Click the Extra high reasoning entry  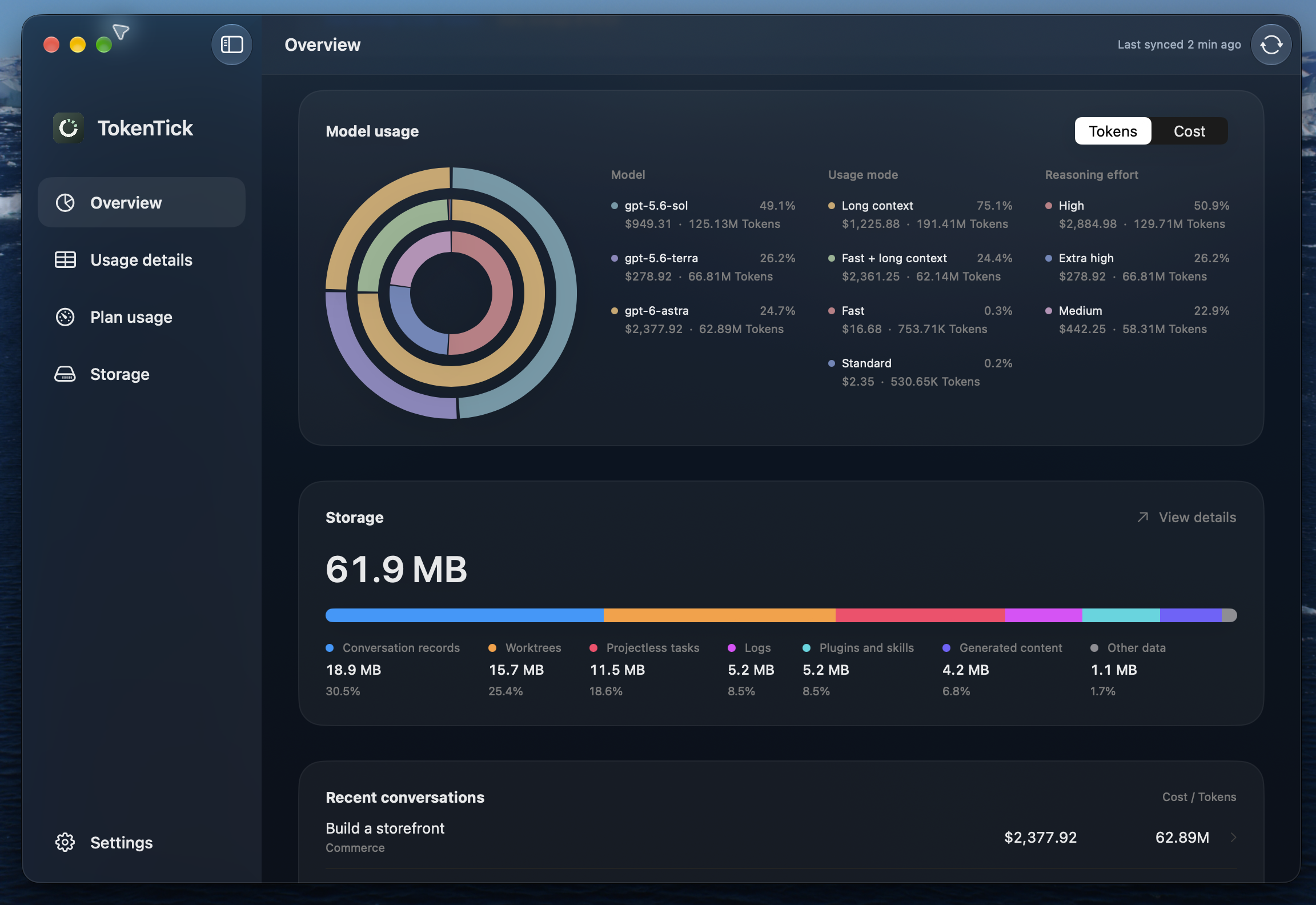coord(1137,267)
